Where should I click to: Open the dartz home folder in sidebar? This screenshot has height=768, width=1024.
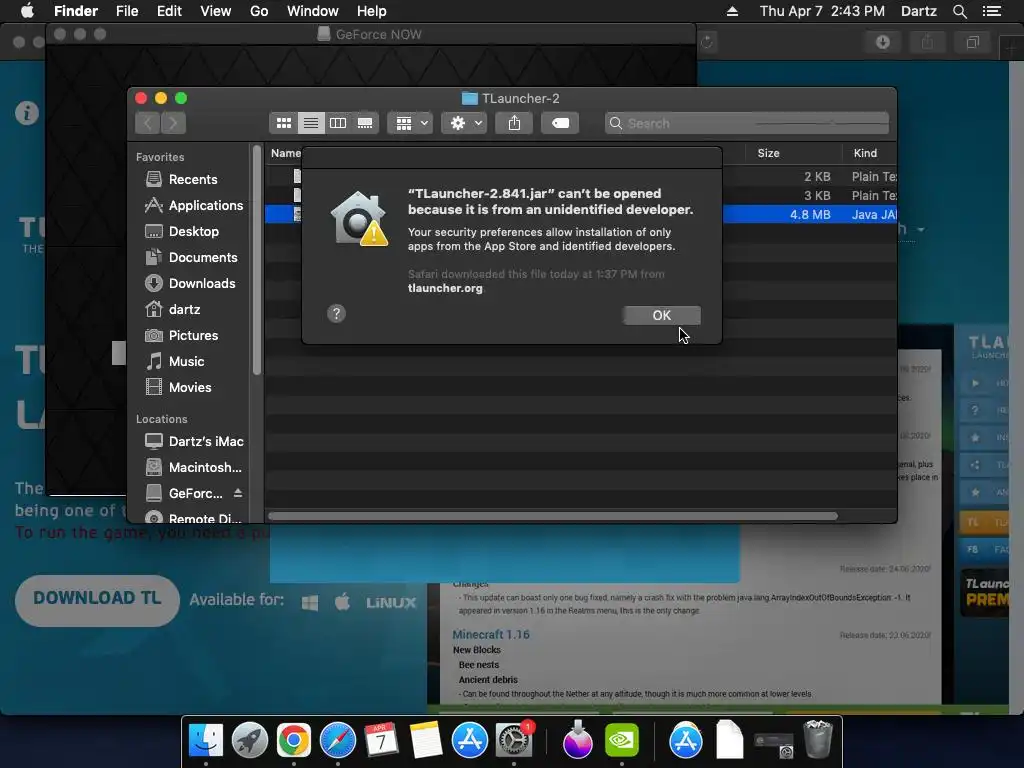click(185, 310)
